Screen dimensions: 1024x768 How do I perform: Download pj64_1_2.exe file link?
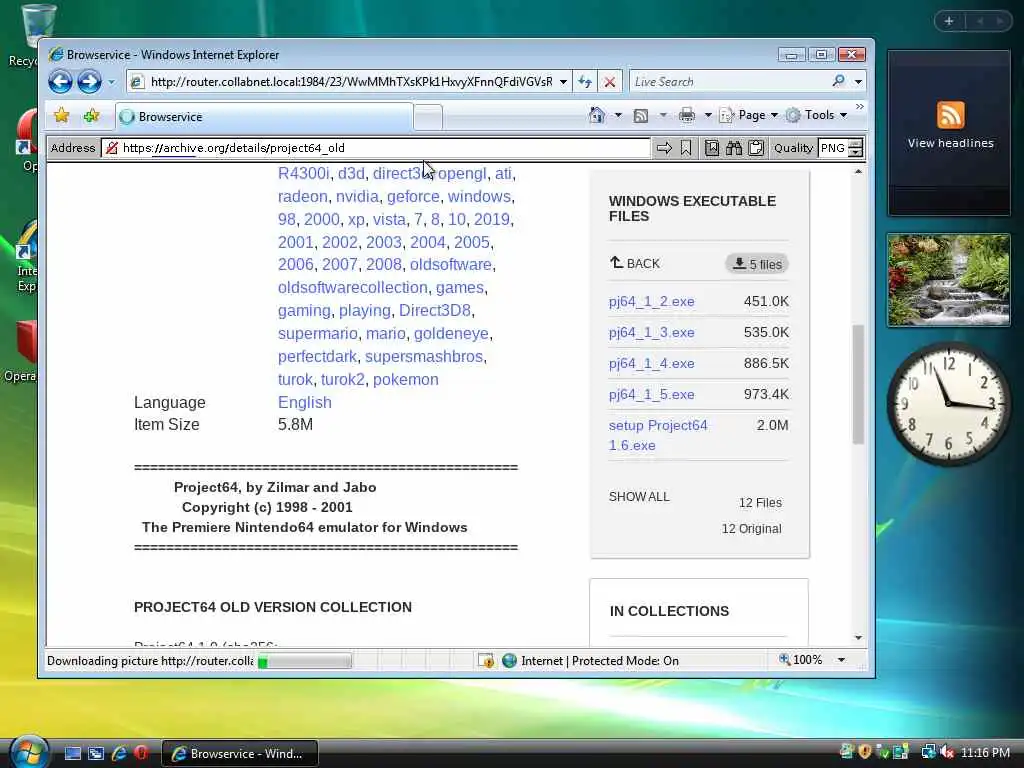point(651,301)
